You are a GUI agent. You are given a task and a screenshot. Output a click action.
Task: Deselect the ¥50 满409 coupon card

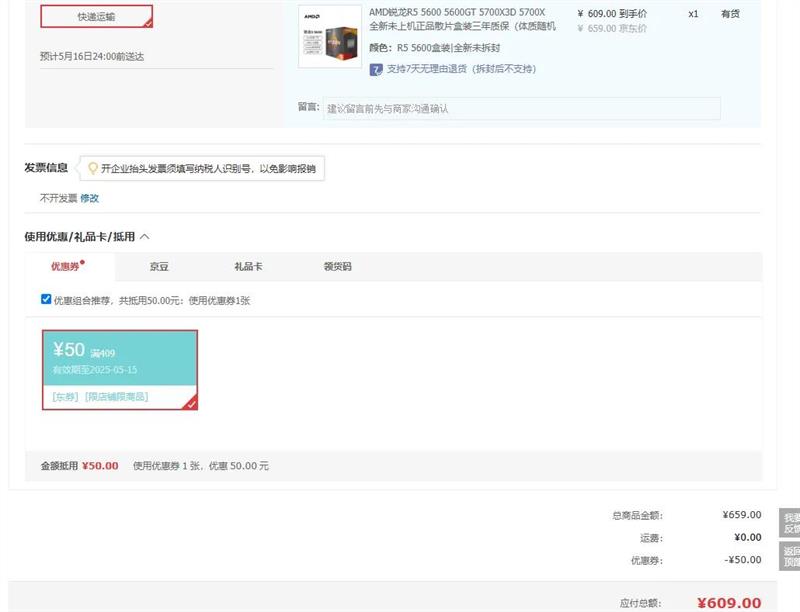click(120, 369)
